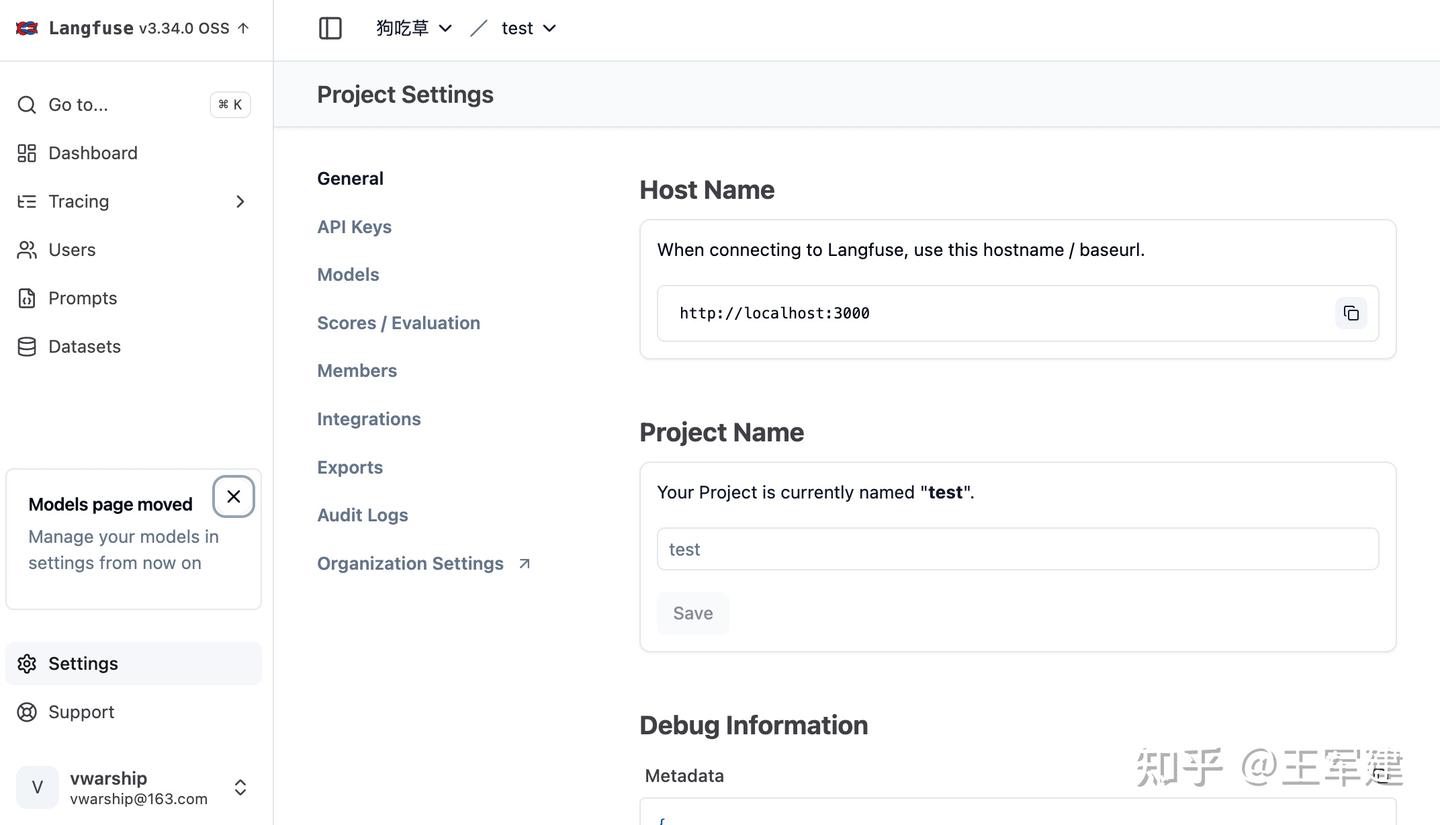Viewport: 1440px width, 825px height.
Task: Open the Audit Logs settings tab
Action: pos(362,515)
